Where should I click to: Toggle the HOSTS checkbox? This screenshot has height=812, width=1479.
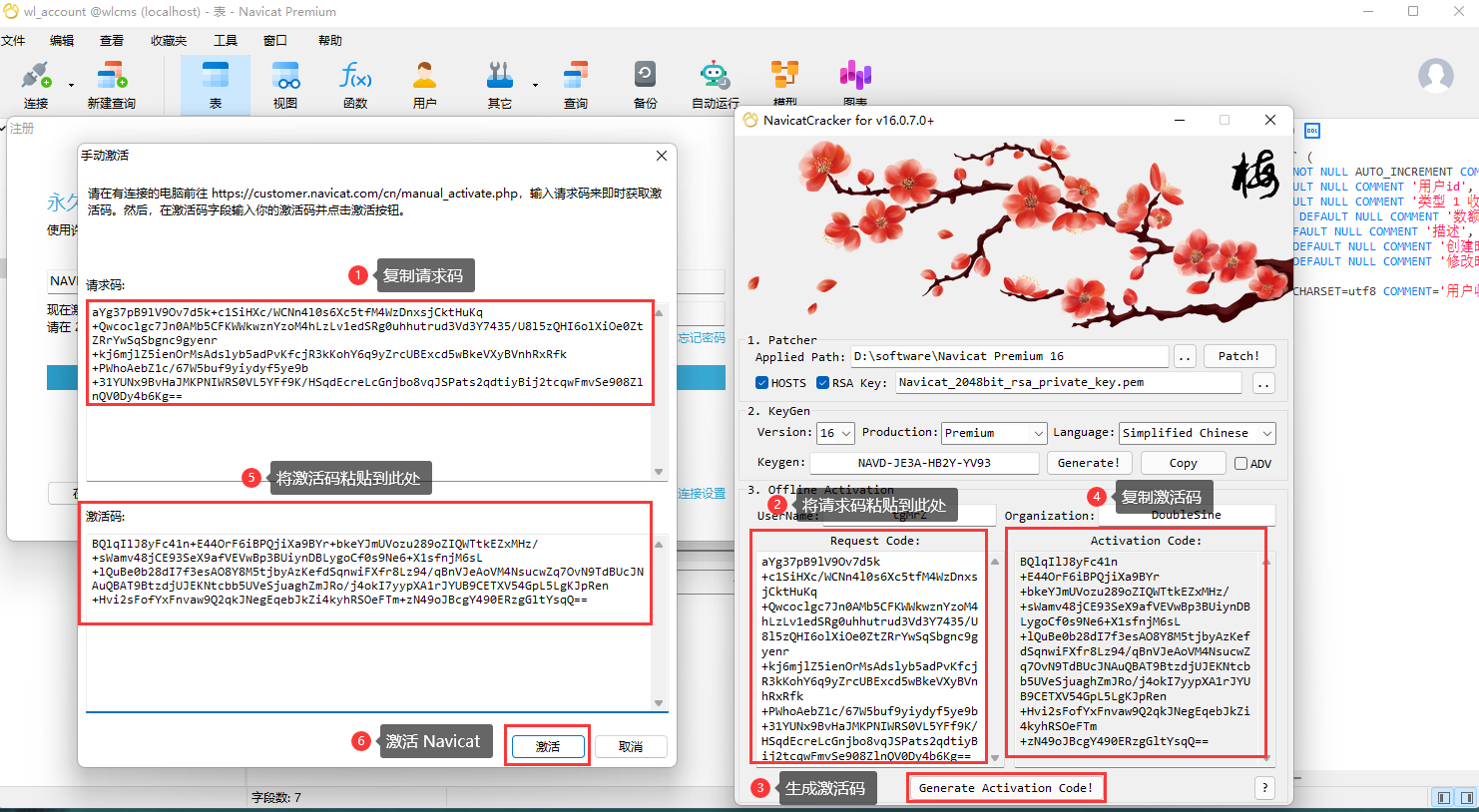coord(761,383)
